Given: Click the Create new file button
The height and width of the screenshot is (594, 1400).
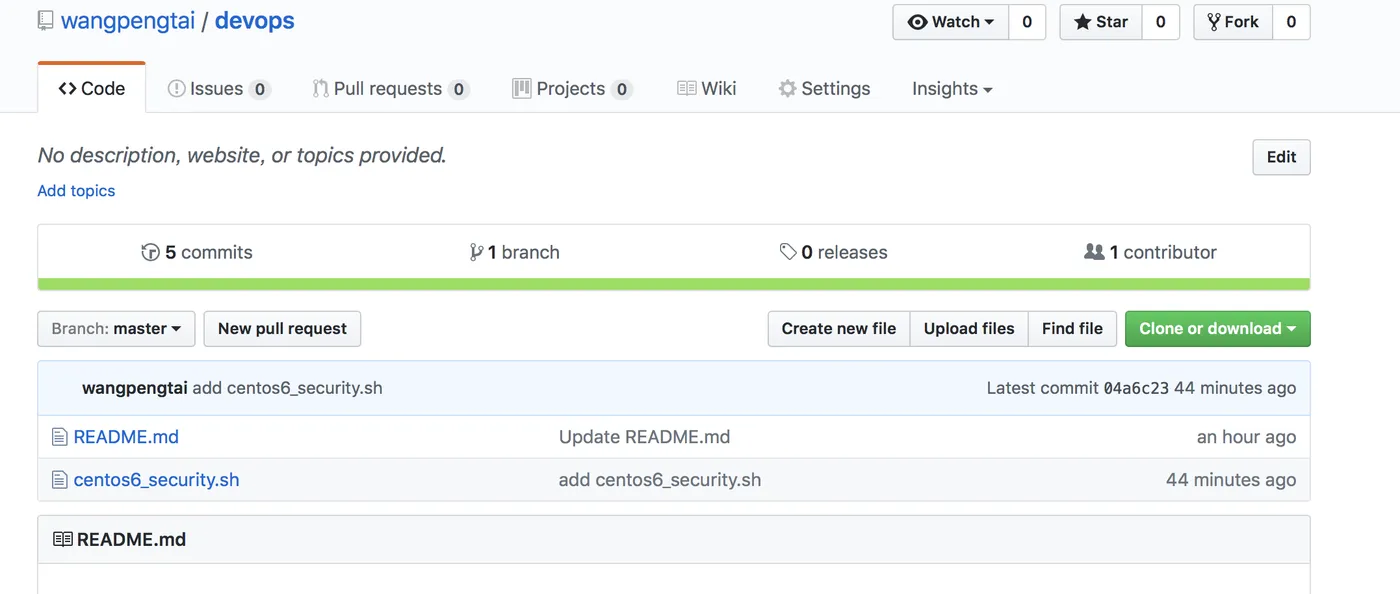Looking at the screenshot, I should coord(838,329).
